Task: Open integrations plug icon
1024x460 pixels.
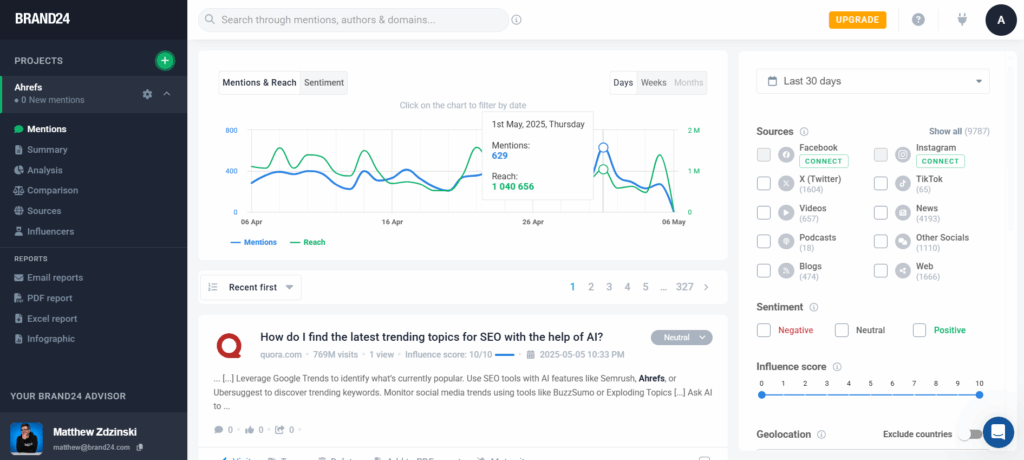Action: pyautogui.click(x=961, y=20)
